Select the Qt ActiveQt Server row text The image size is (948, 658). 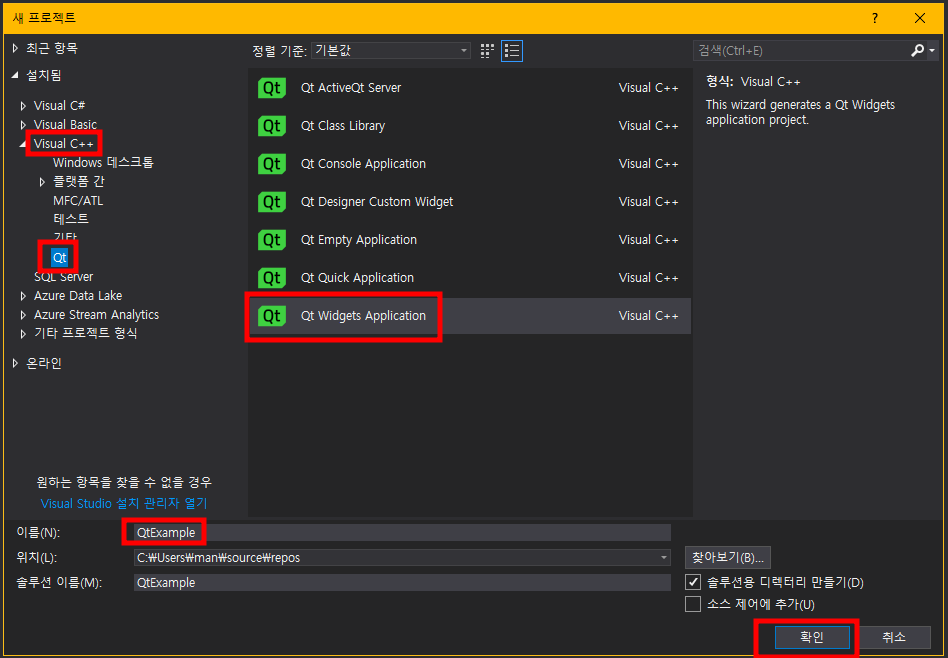[351, 88]
